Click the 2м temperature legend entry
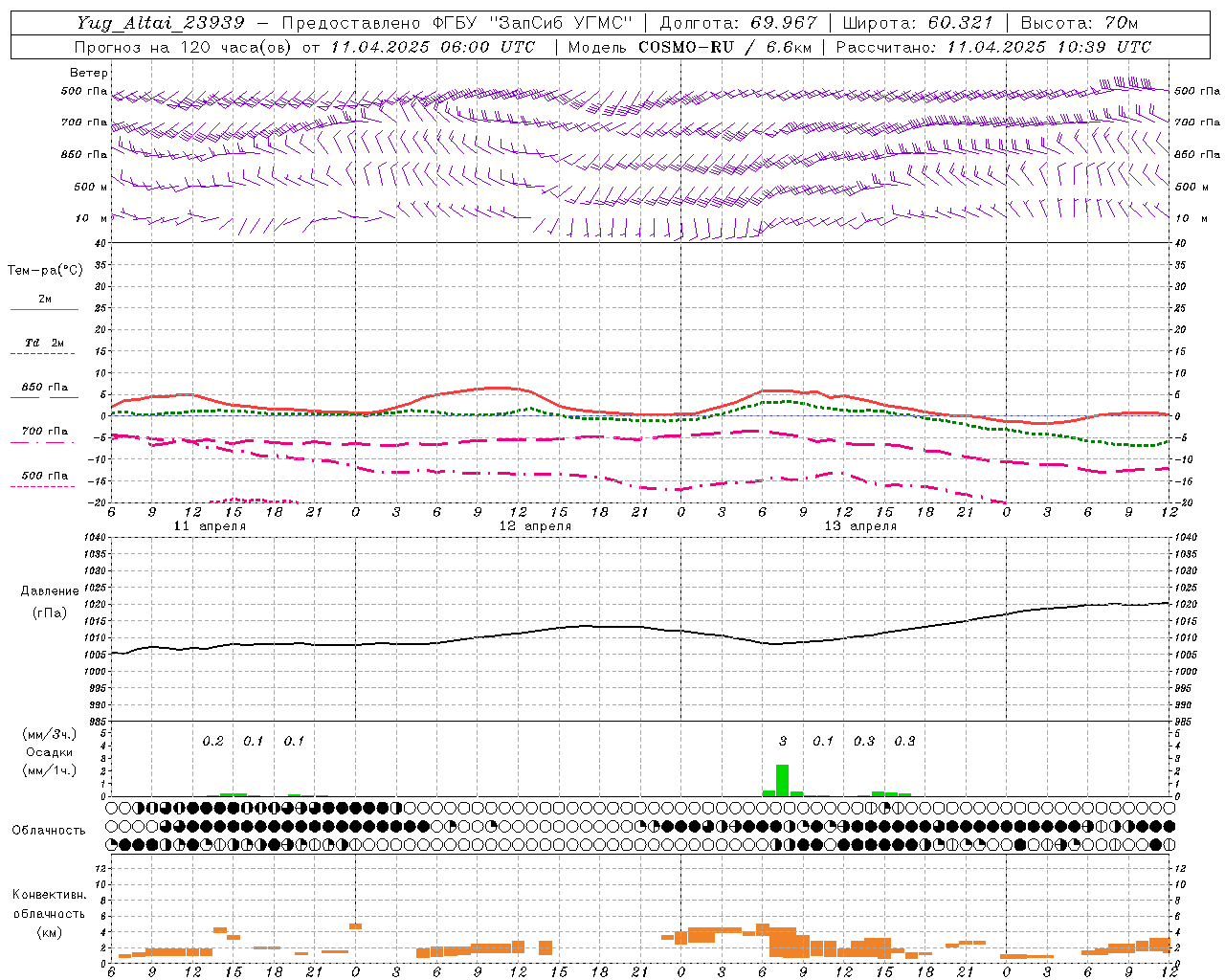 [45, 299]
